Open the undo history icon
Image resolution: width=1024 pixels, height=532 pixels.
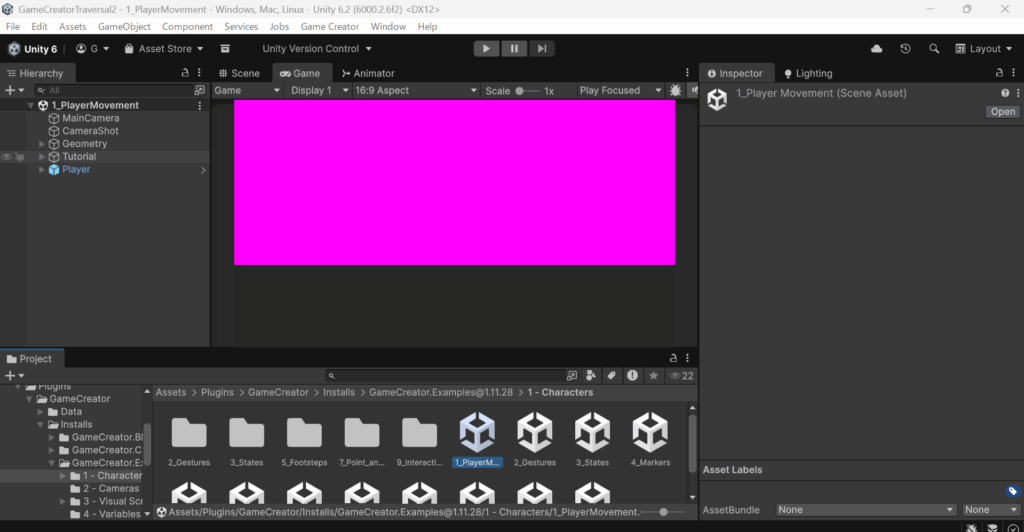(x=905, y=48)
